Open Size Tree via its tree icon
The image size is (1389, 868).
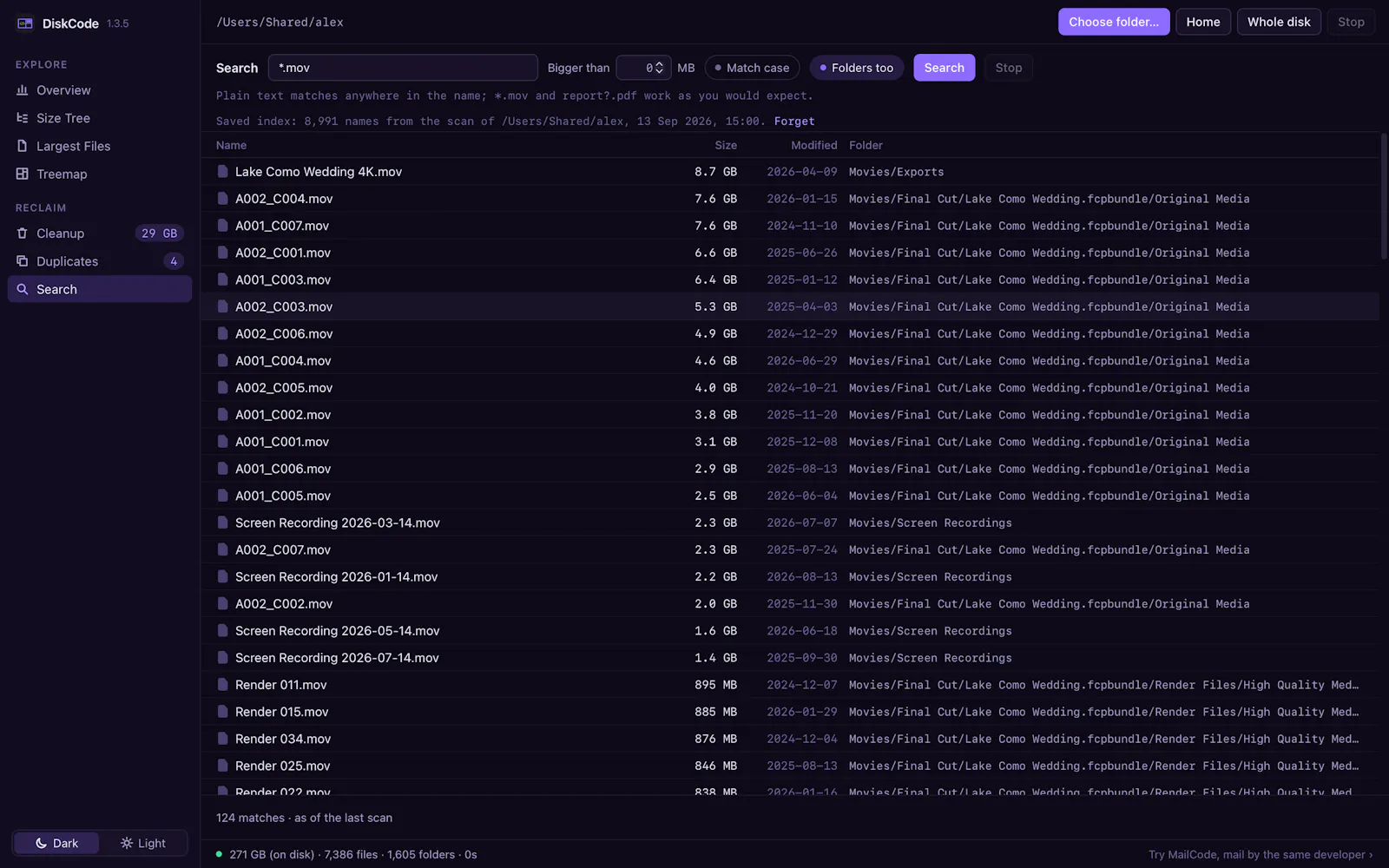[23, 118]
